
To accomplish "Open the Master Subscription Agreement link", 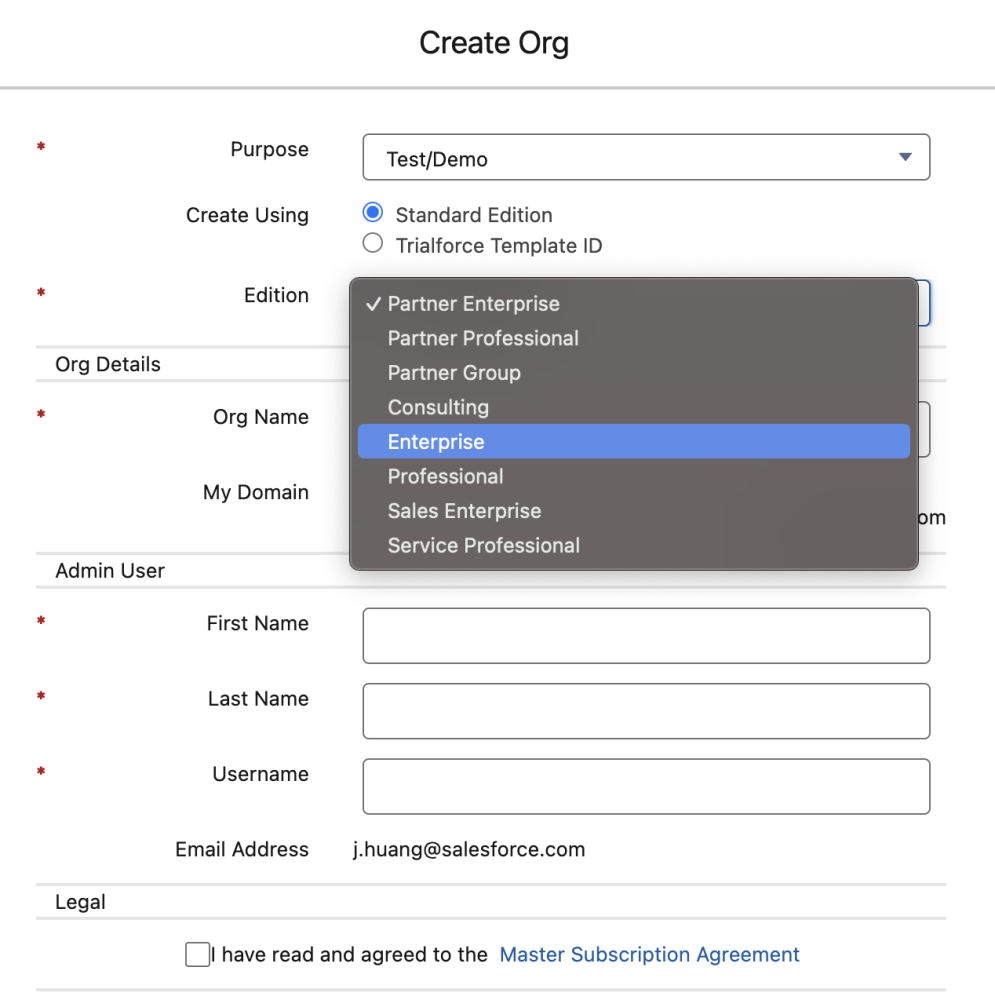I will click(649, 954).
